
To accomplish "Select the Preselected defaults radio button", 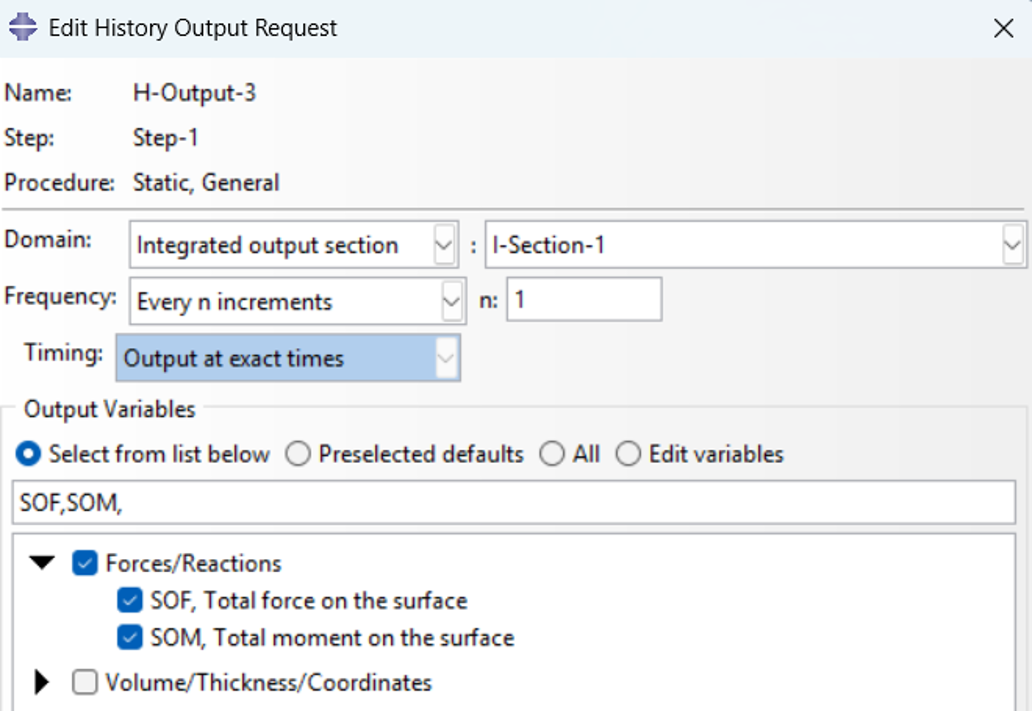I will tap(297, 454).
